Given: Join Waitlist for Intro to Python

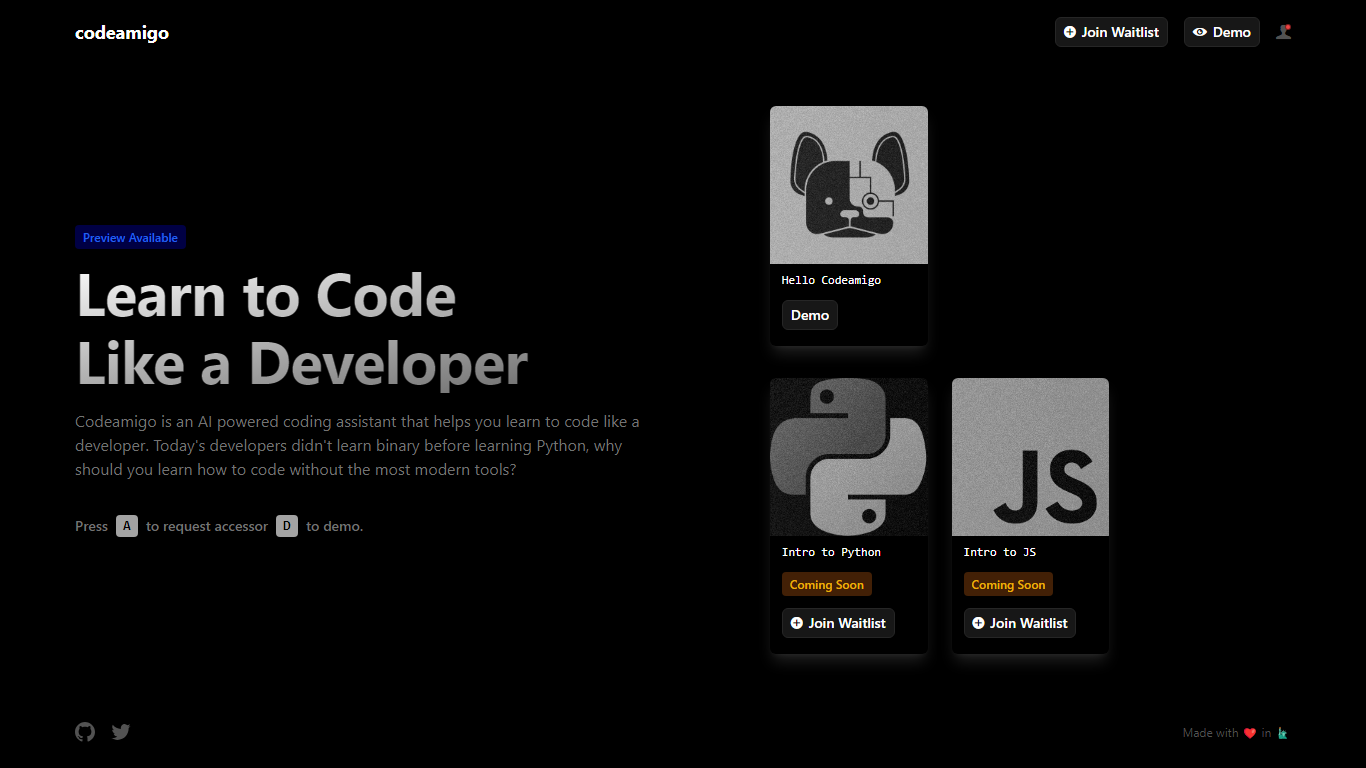Looking at the screenshot, I should (838, 623).
